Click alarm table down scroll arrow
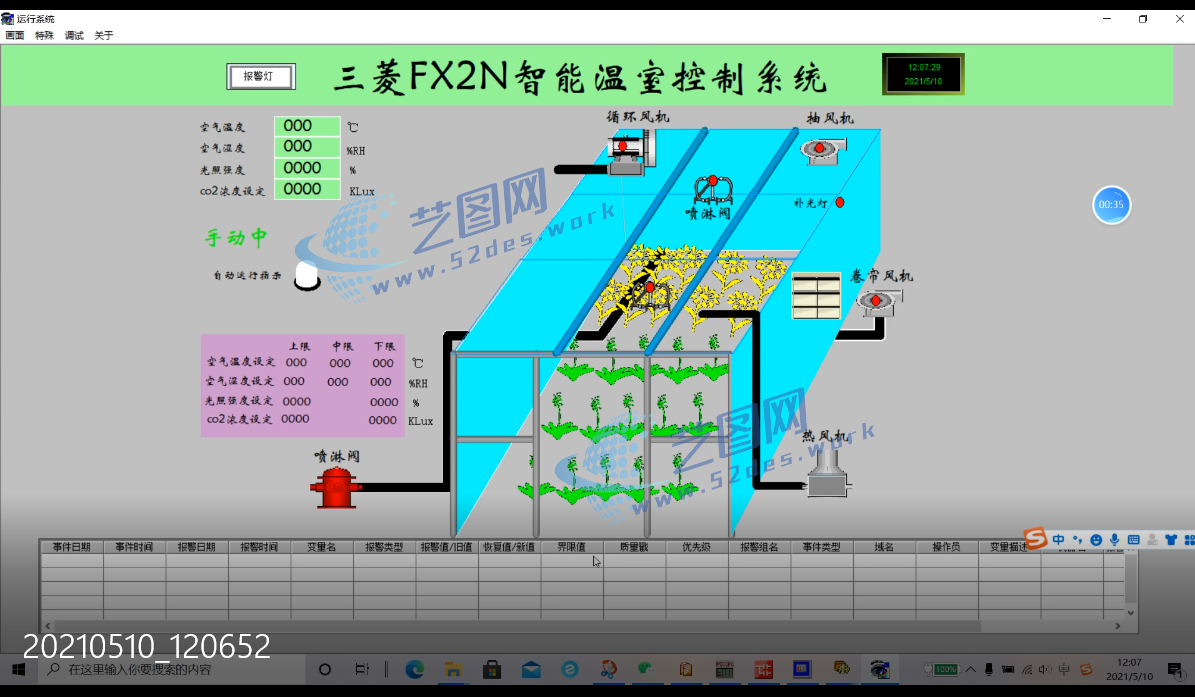 click(1131, 612)
